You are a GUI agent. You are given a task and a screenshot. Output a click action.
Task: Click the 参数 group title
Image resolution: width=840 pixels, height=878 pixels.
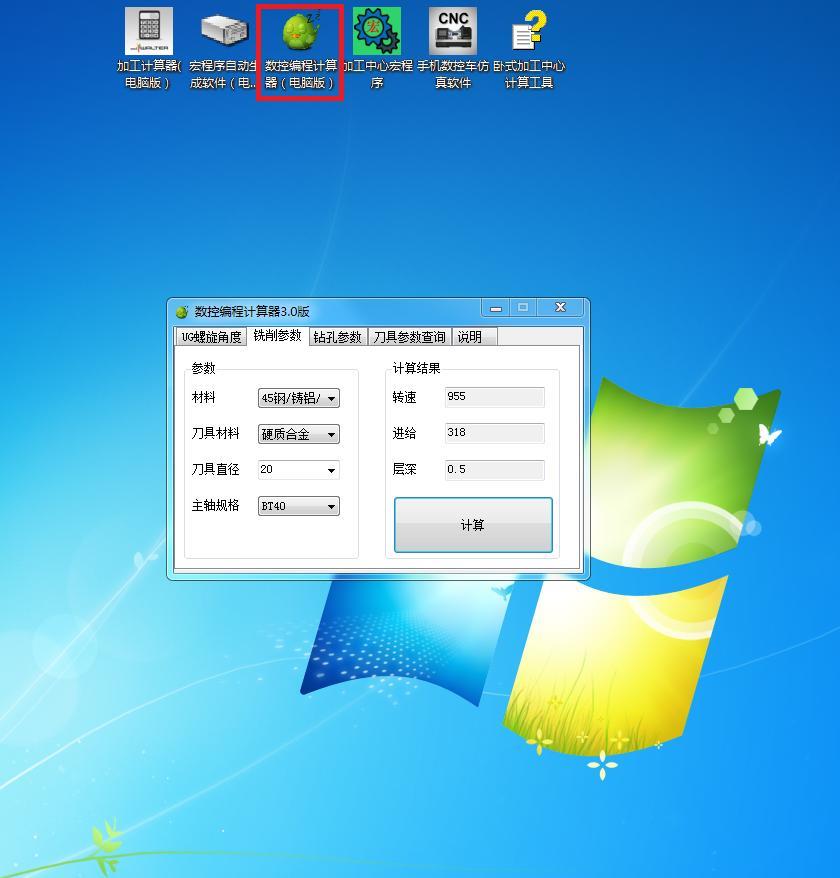point(203,368)
